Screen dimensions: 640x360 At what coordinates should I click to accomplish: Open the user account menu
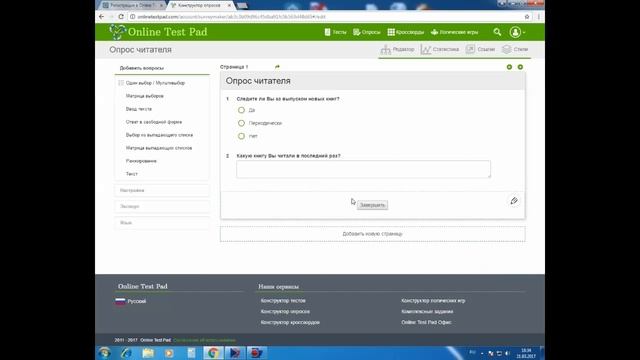click(517, 32)
